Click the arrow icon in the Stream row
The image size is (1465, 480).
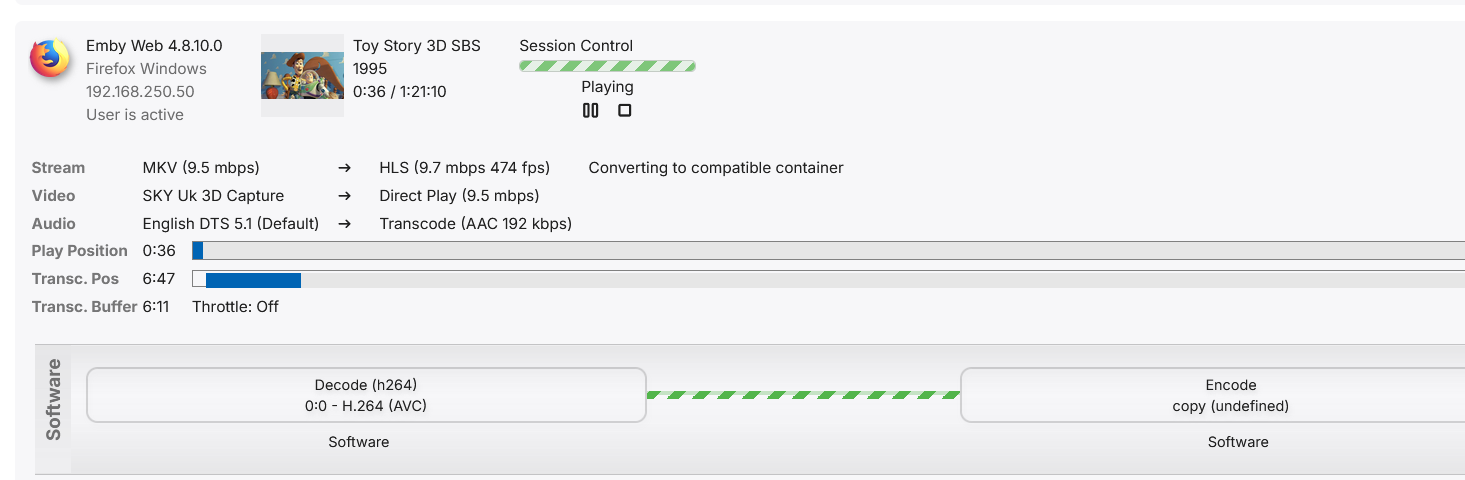[x=344, y=168]
